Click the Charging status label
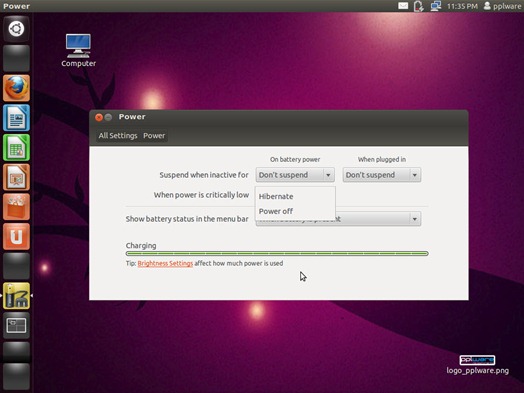Screen dimensions: 524x393 141,246
